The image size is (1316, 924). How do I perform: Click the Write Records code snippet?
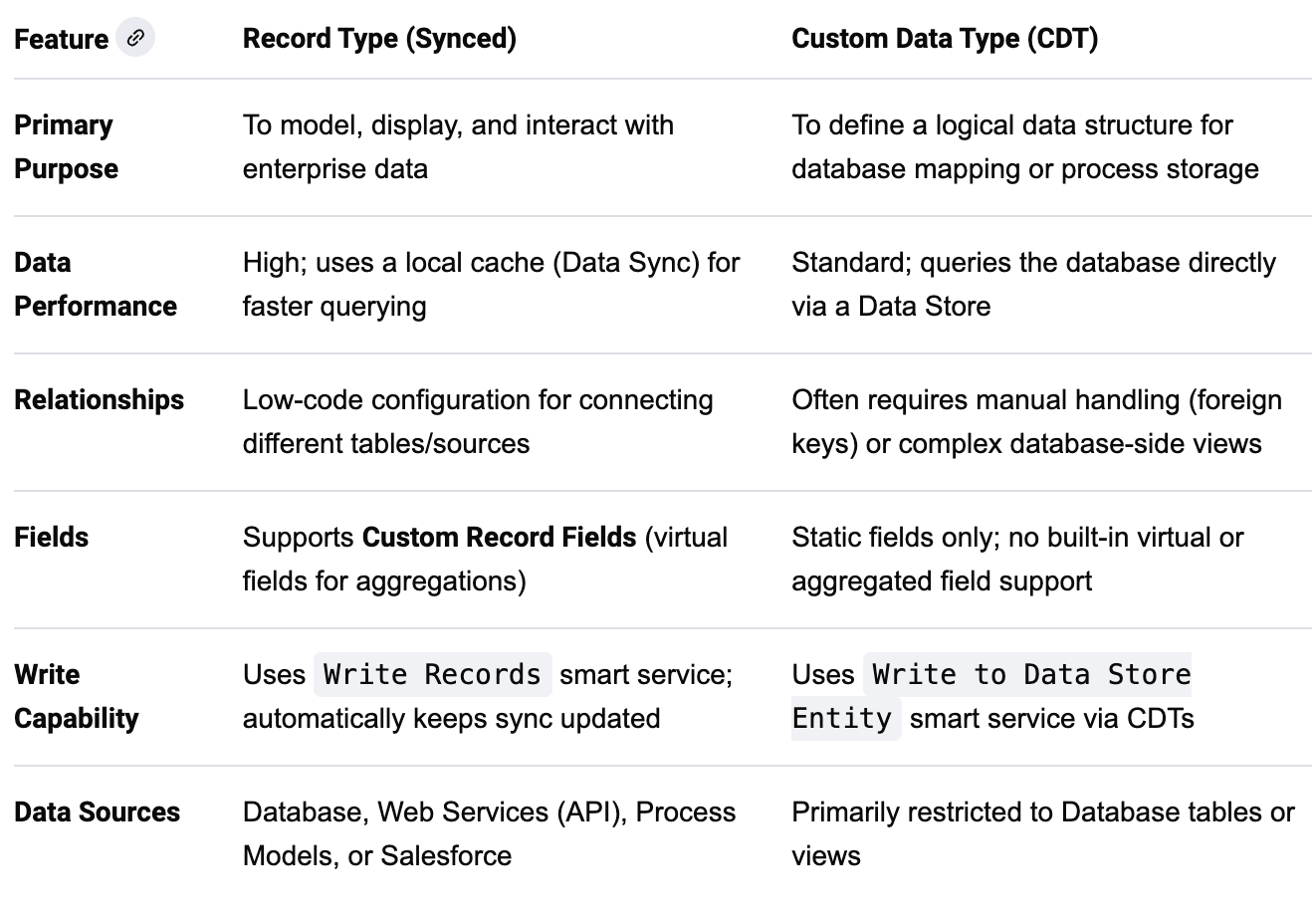432,674
